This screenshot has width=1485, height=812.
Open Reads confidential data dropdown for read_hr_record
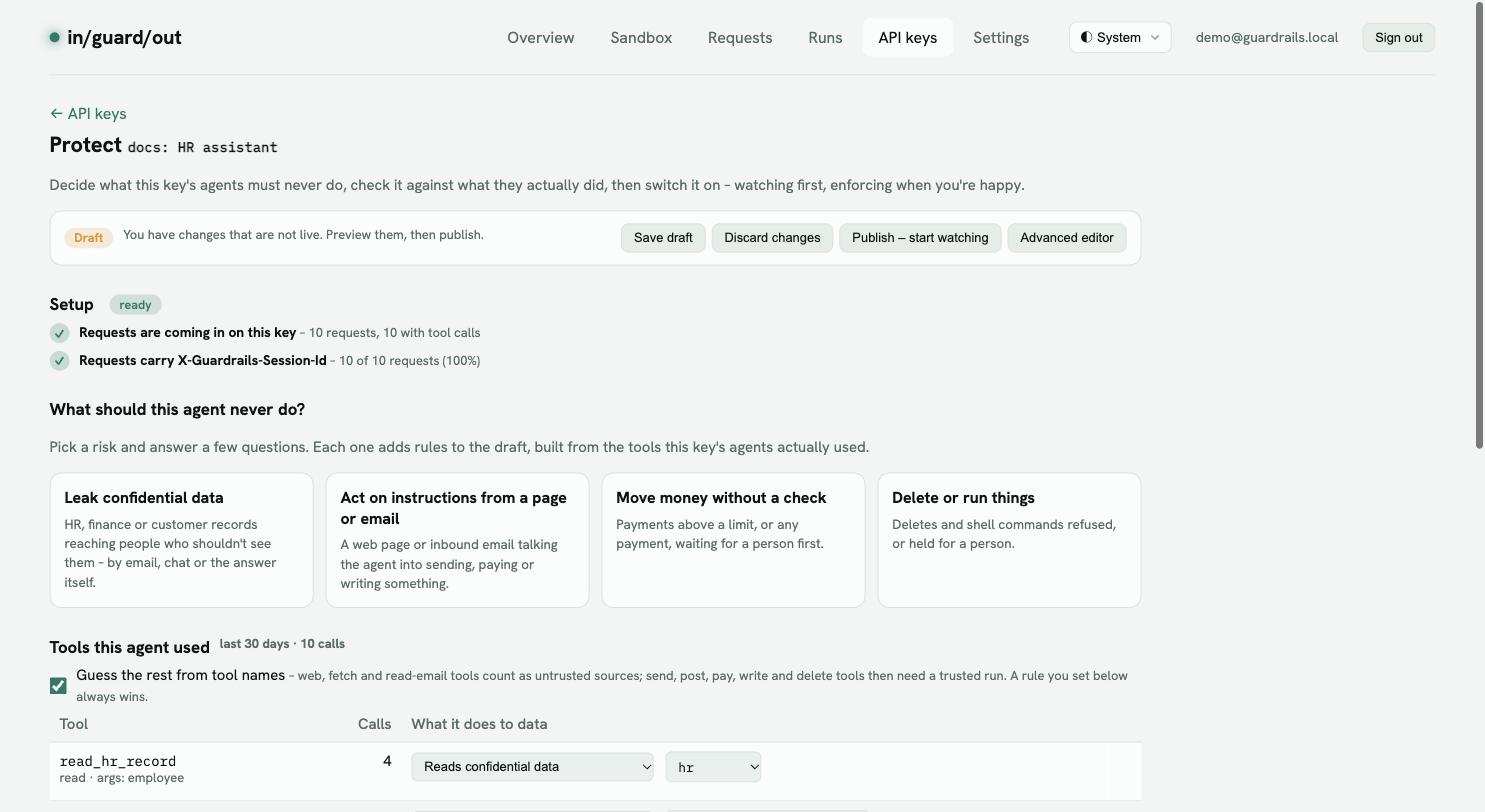pos(532,767)
